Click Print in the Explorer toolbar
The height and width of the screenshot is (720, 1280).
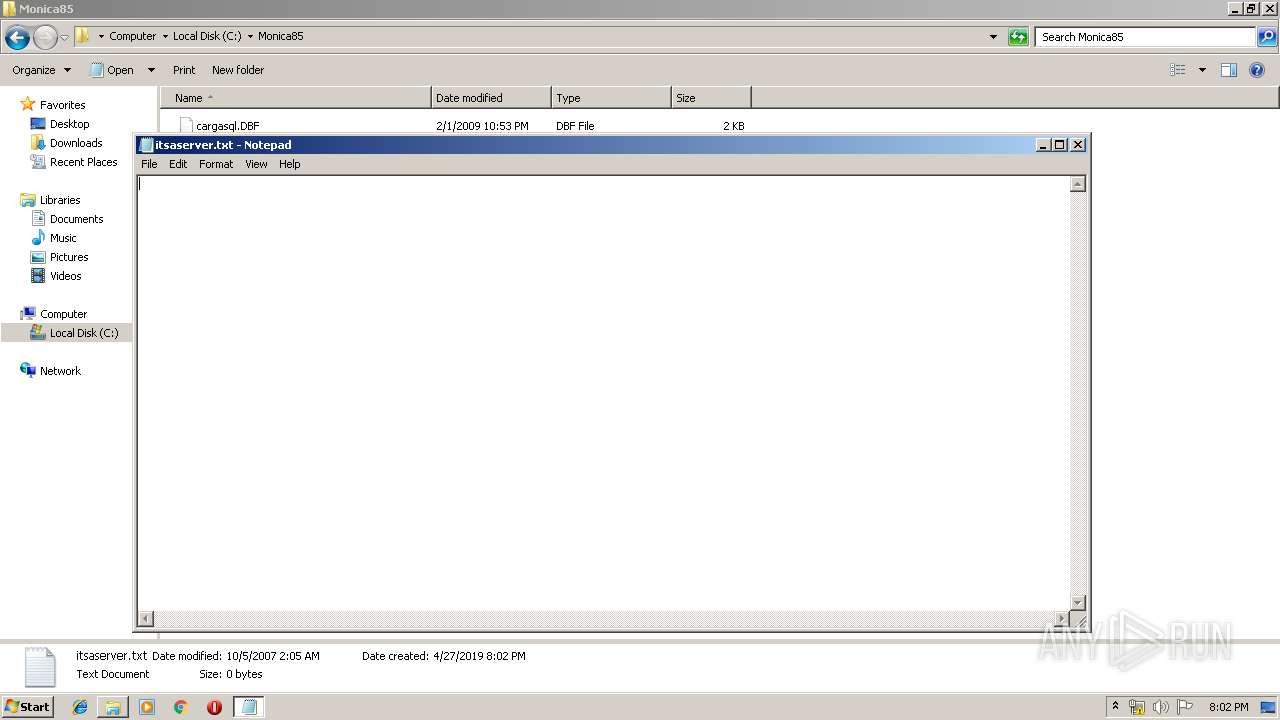184,70
